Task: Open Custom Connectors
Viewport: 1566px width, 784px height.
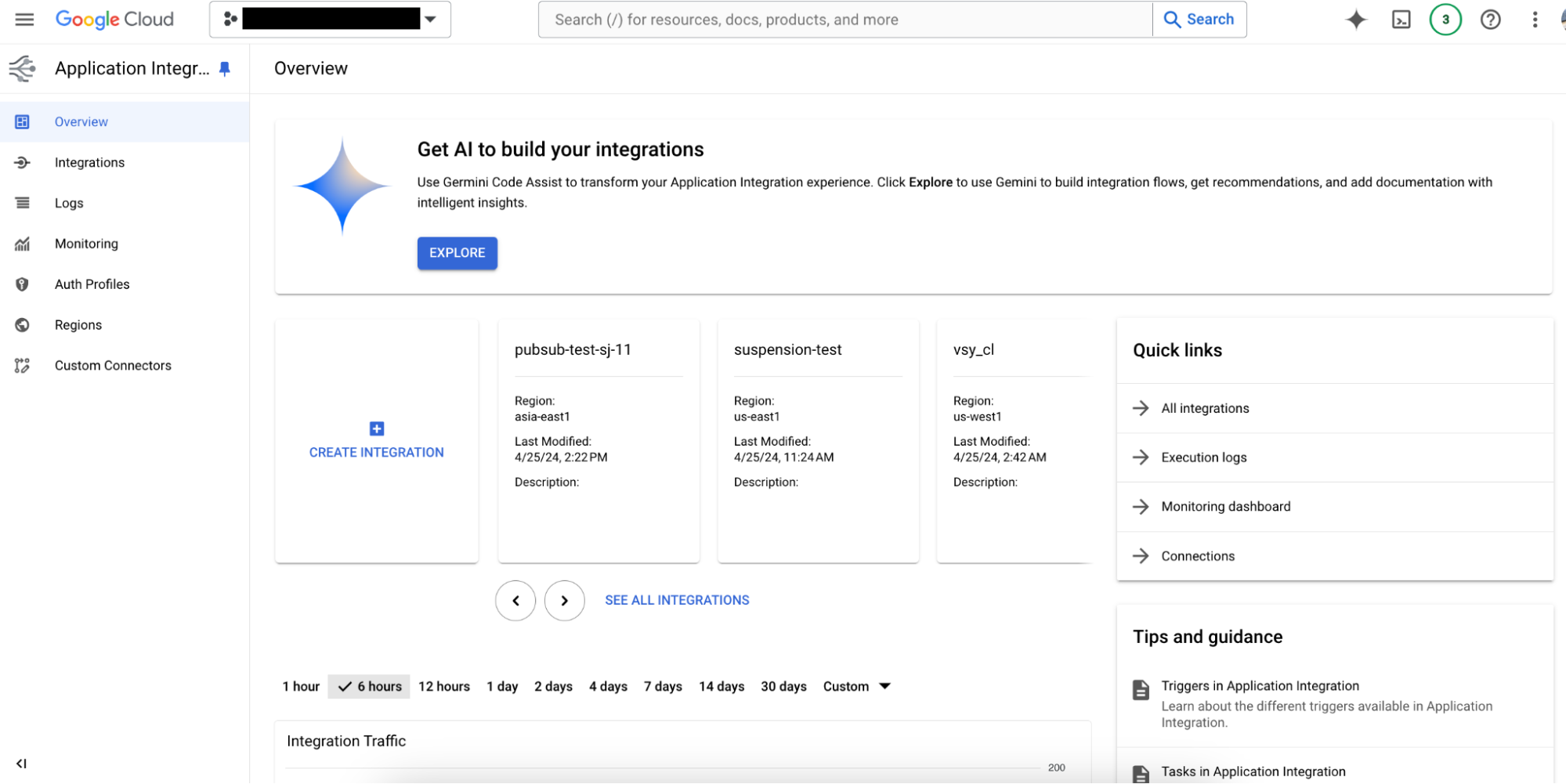Action: click(x=113, y=365)
